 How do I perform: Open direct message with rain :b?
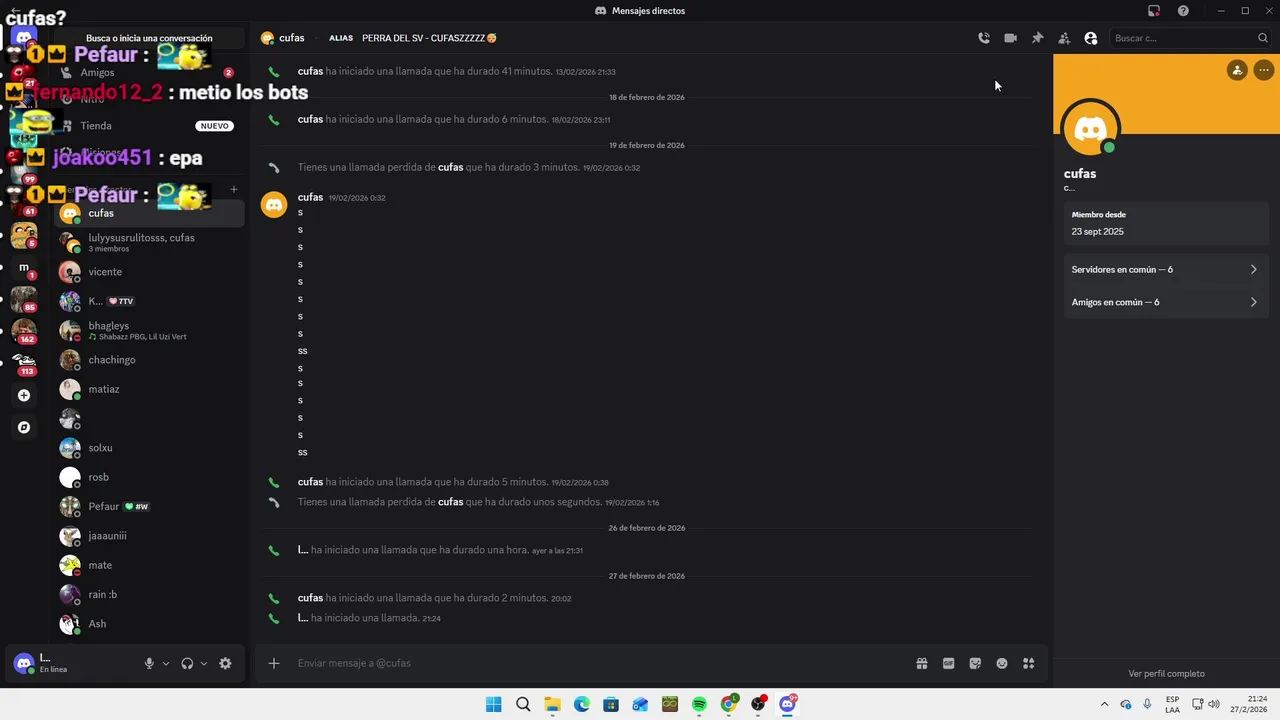coord(149,594)
